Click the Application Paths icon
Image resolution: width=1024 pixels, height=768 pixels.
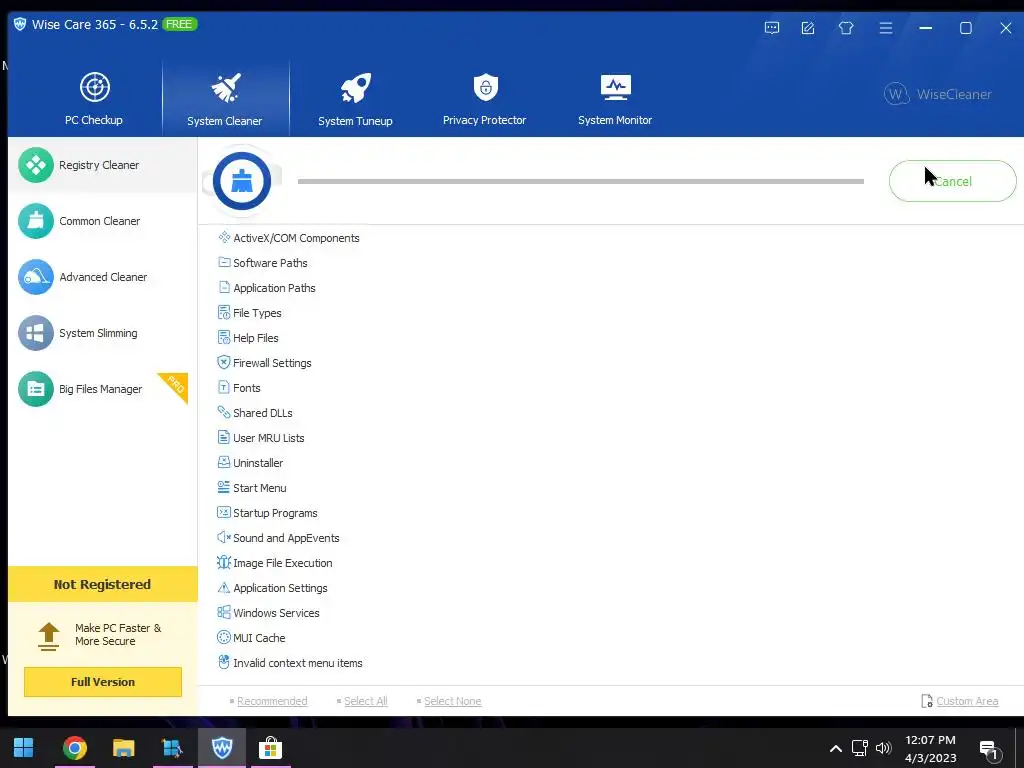point(224,287)
